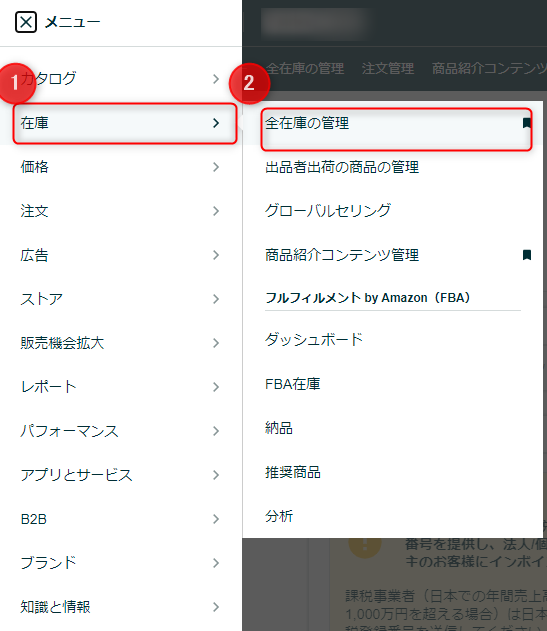This screenshot has width=547, height=631.
Task: Expand the ストア chevron arrow
Action: coord(216,299)
